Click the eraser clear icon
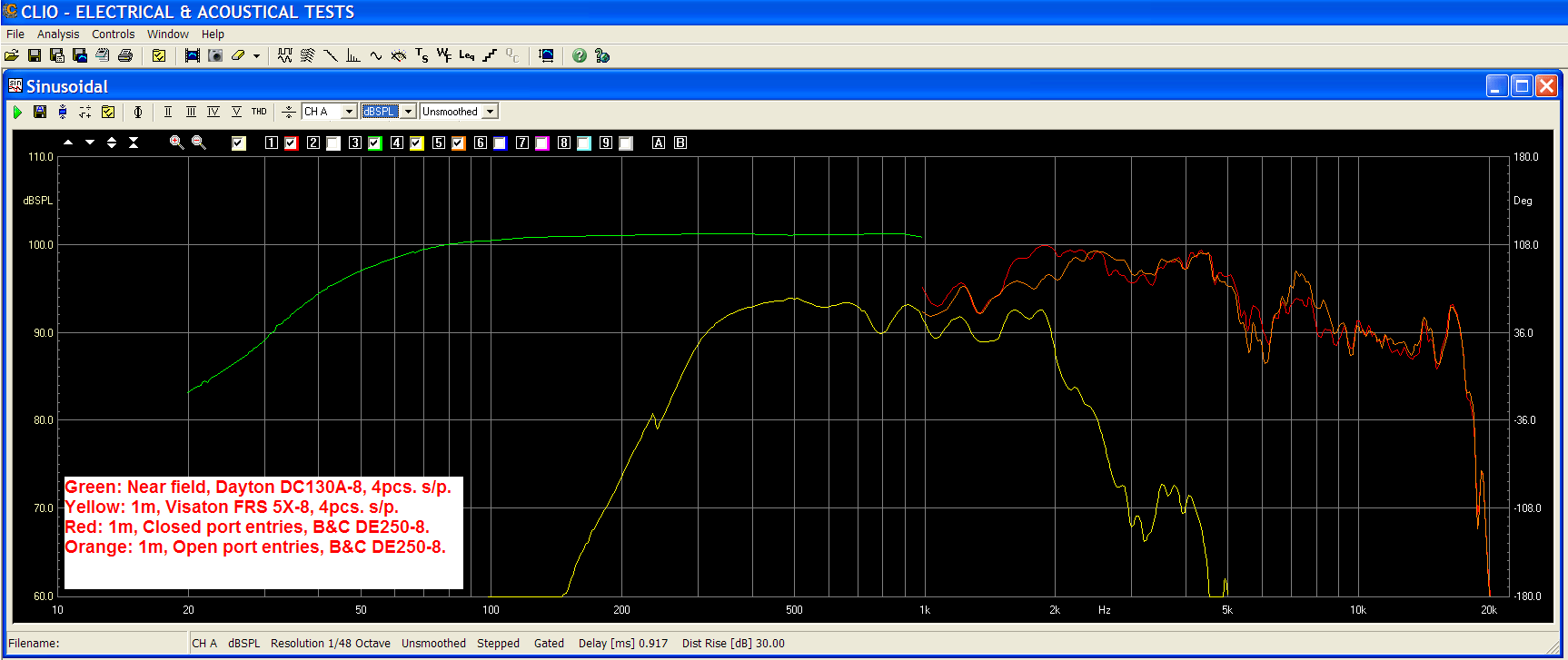The width and height of the screenshot is (1568, 660). pos(238,55)
